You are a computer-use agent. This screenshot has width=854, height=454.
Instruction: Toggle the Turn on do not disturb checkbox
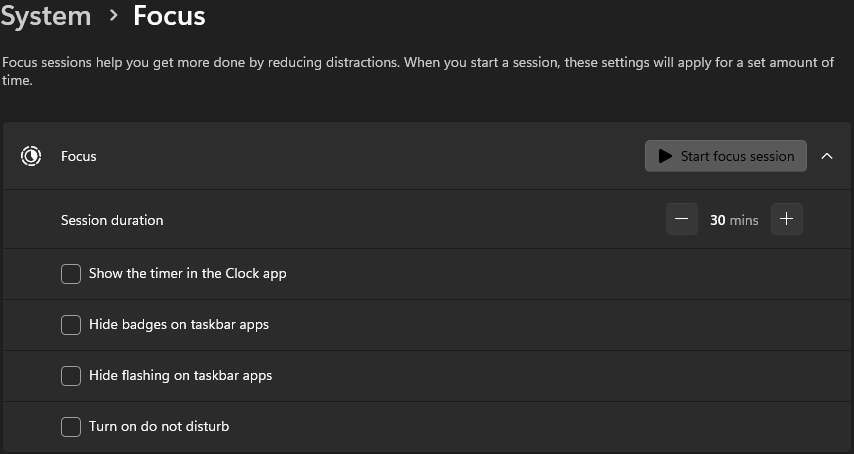(x=71, y=427)
